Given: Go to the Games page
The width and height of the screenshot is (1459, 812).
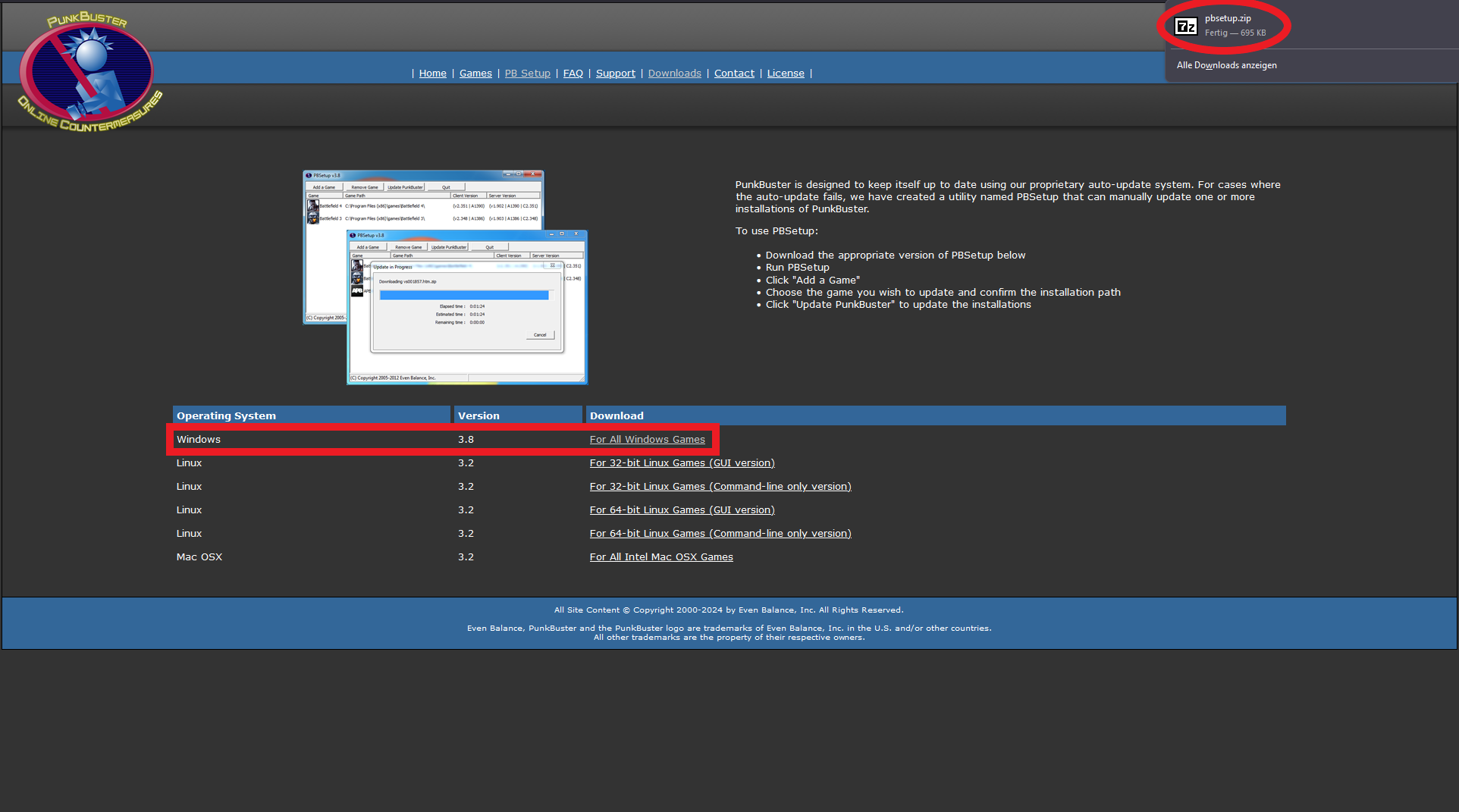Looking at the screenshot, I should click(x=475, y=74).
